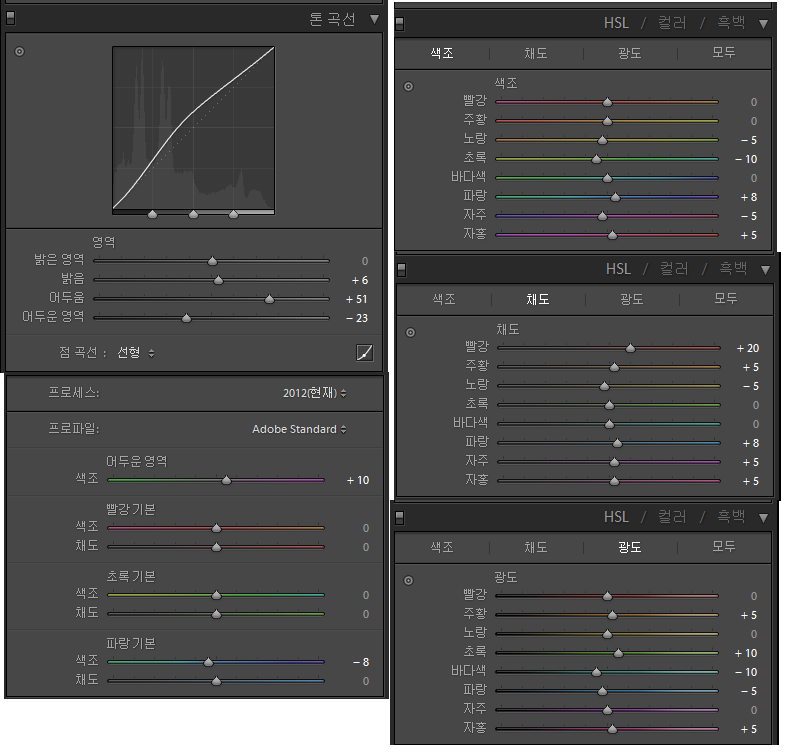
Task: Select target adjustment tool beside 광도 sliders heading
Action: click(x=408, y=580)
